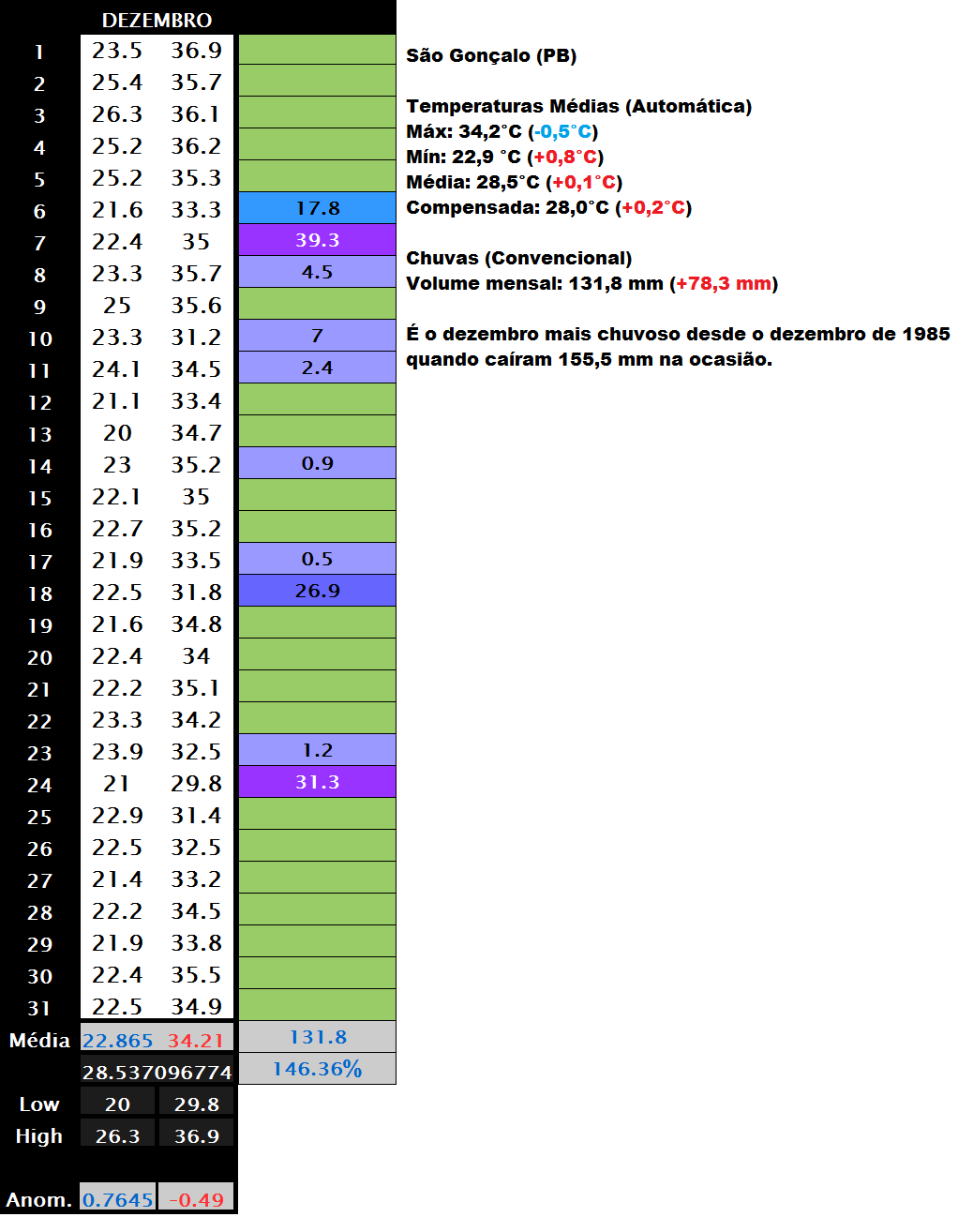Screen dimensions: 973x1232
Task: Select the 21.1 minimum on day 12
Action: click(117, 400)
